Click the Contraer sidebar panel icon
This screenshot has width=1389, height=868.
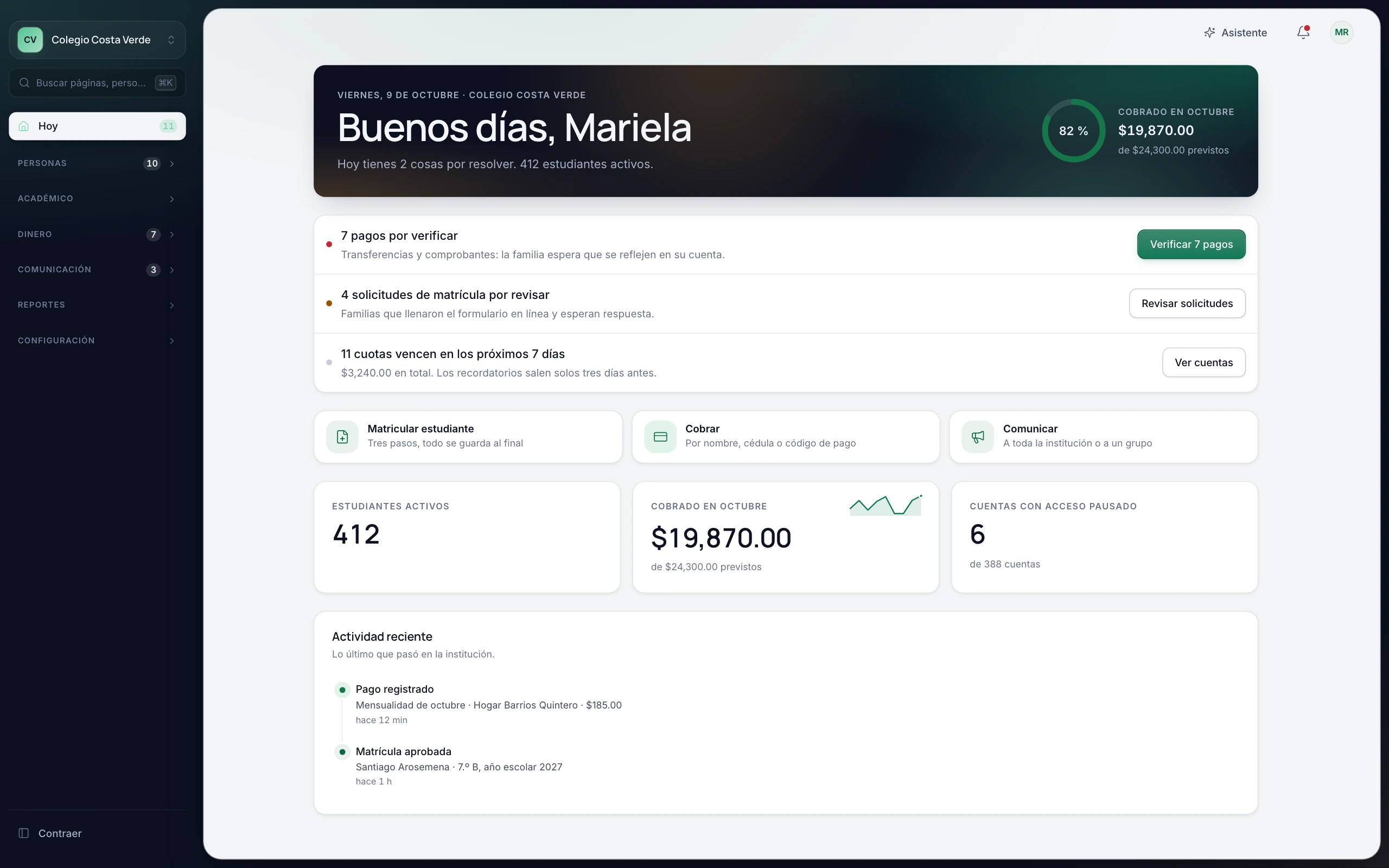[x=23, y=833]
